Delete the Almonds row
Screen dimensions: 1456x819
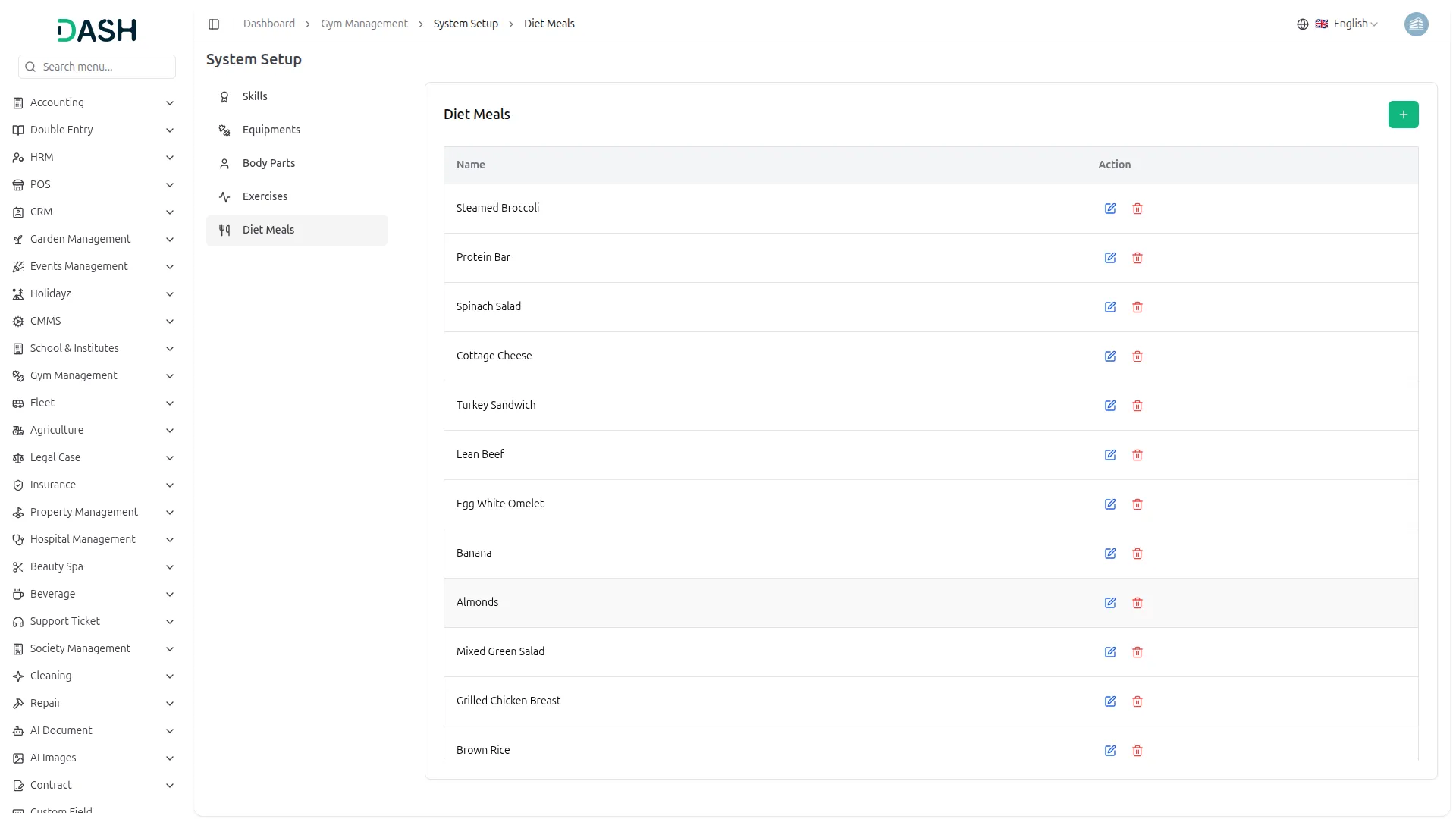tap(1137, 603)
